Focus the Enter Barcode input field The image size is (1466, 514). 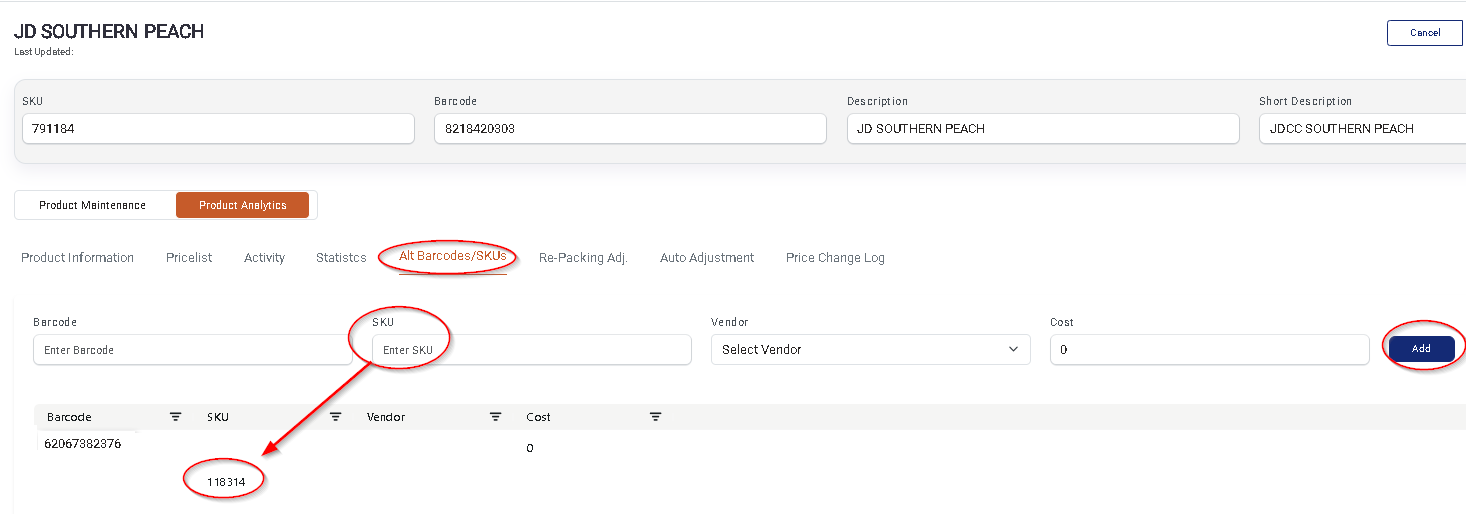(192, 349)
